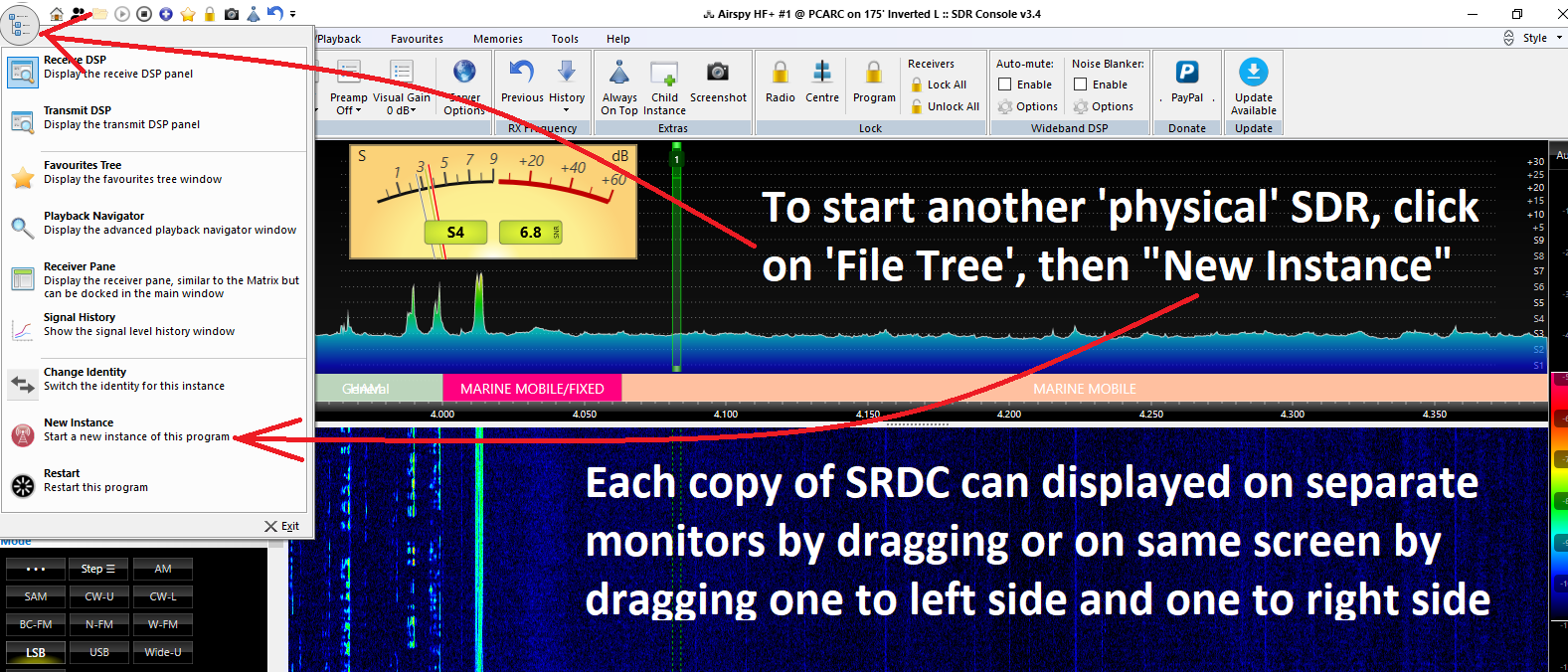This screenshot has width=1568, height=672.
Task: Click the Update Available download icon
Action: 1253,73
